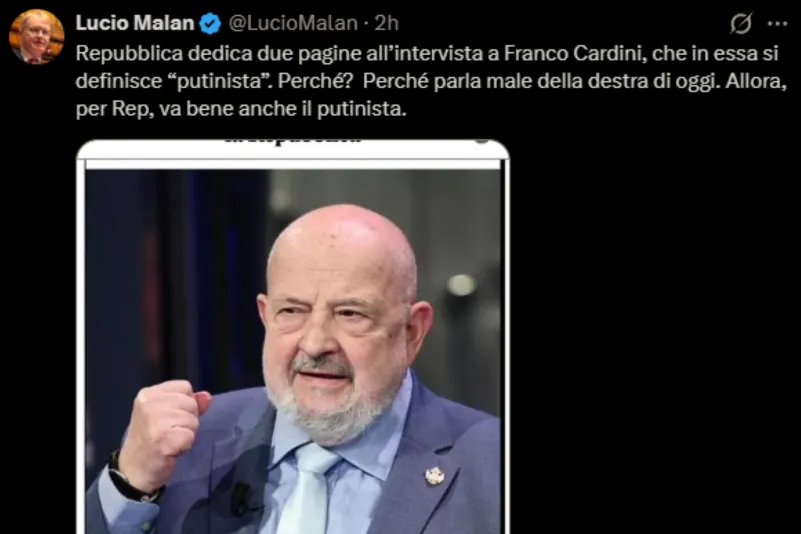The image size is (801, 534).
Task: Click the lapel pin on the jacket
Action: pos(435,476)
